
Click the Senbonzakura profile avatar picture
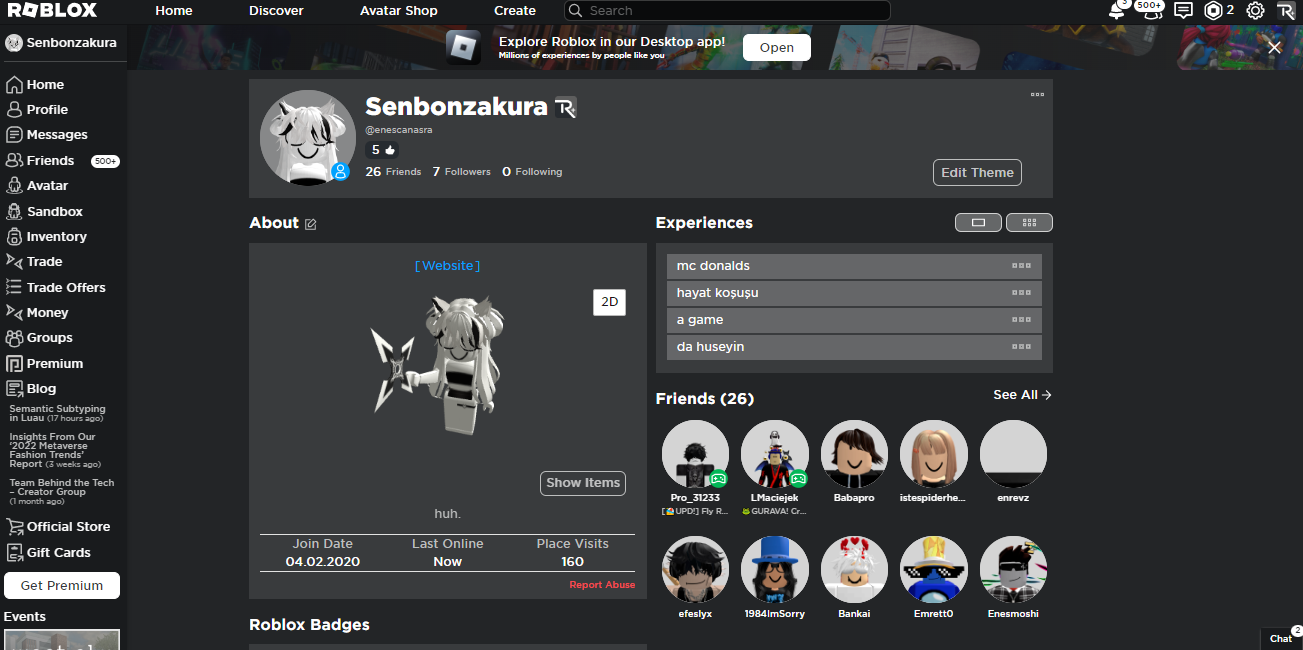coord(308,138)
